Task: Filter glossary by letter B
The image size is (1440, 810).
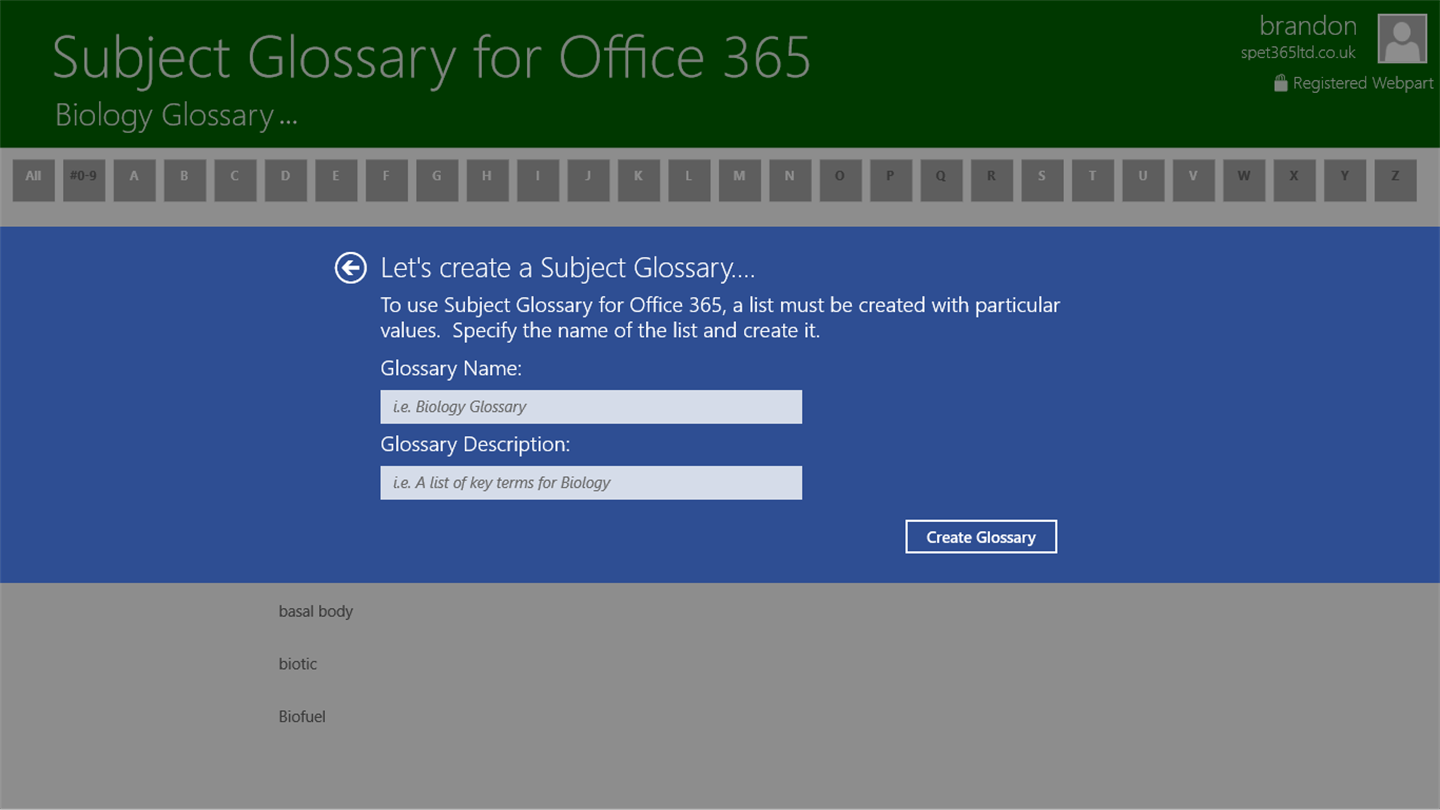Action: pyautogui.click(x=184, y=181)
